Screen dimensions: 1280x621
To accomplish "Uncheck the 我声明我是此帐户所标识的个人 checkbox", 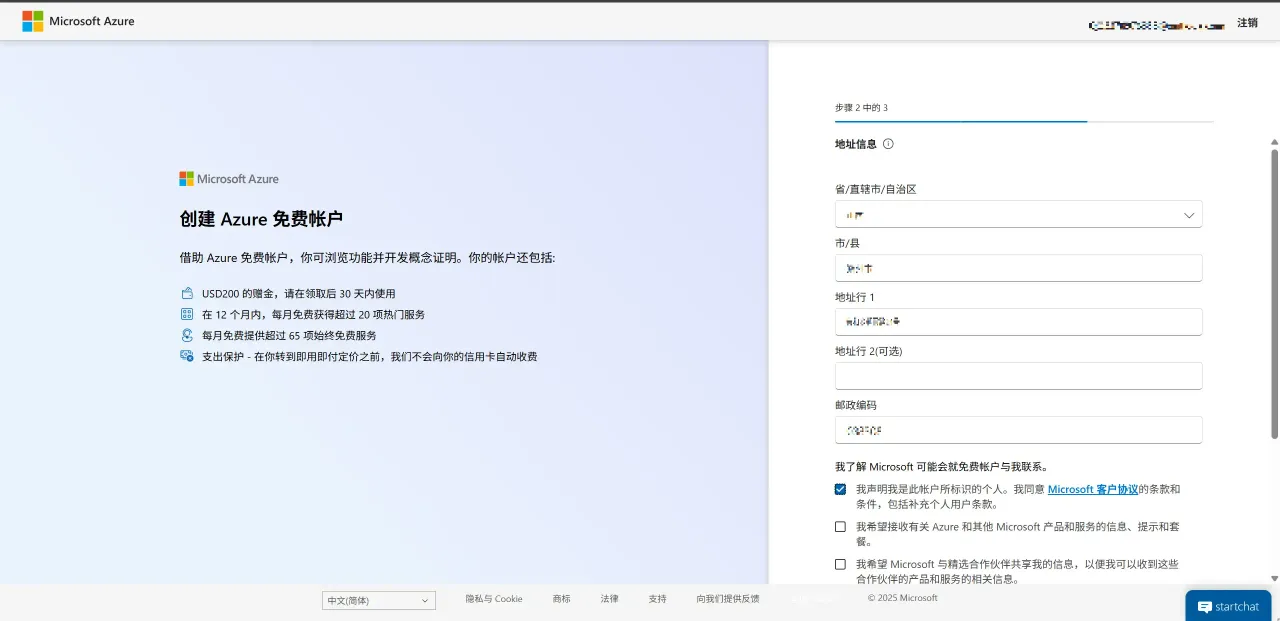I will [x=841, y=489].
